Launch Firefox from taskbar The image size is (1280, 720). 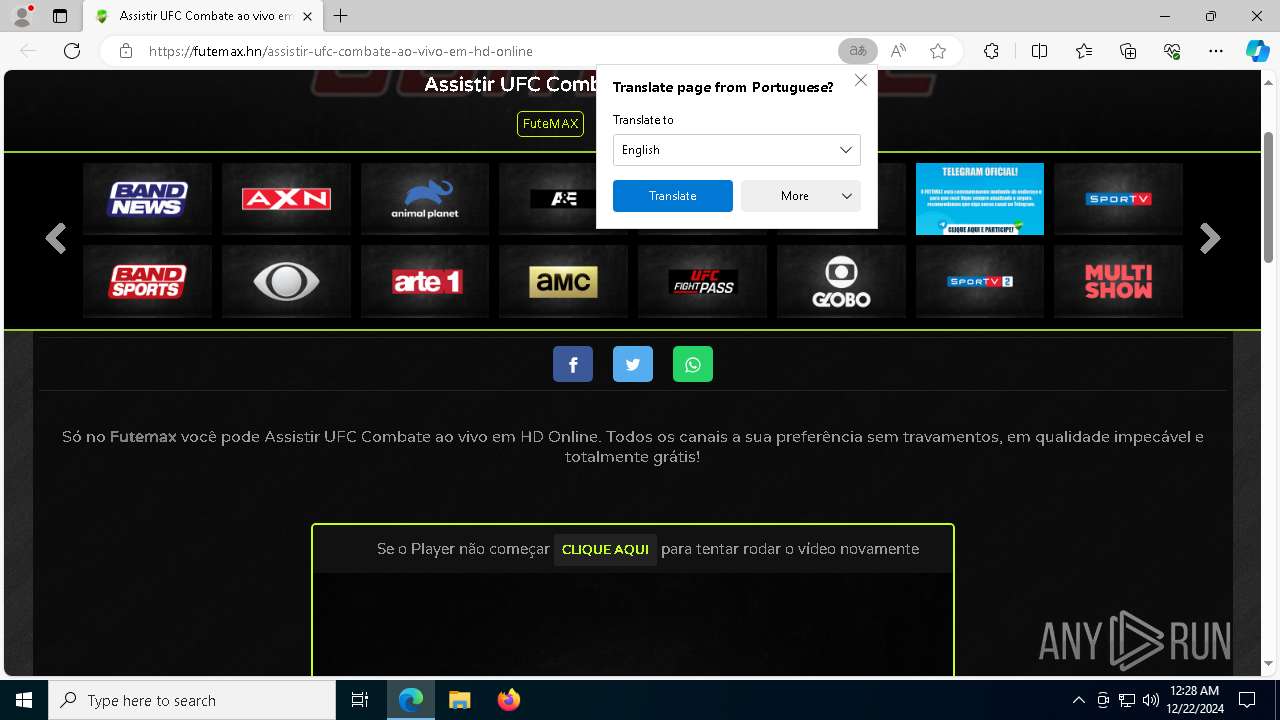pos(508,700)
